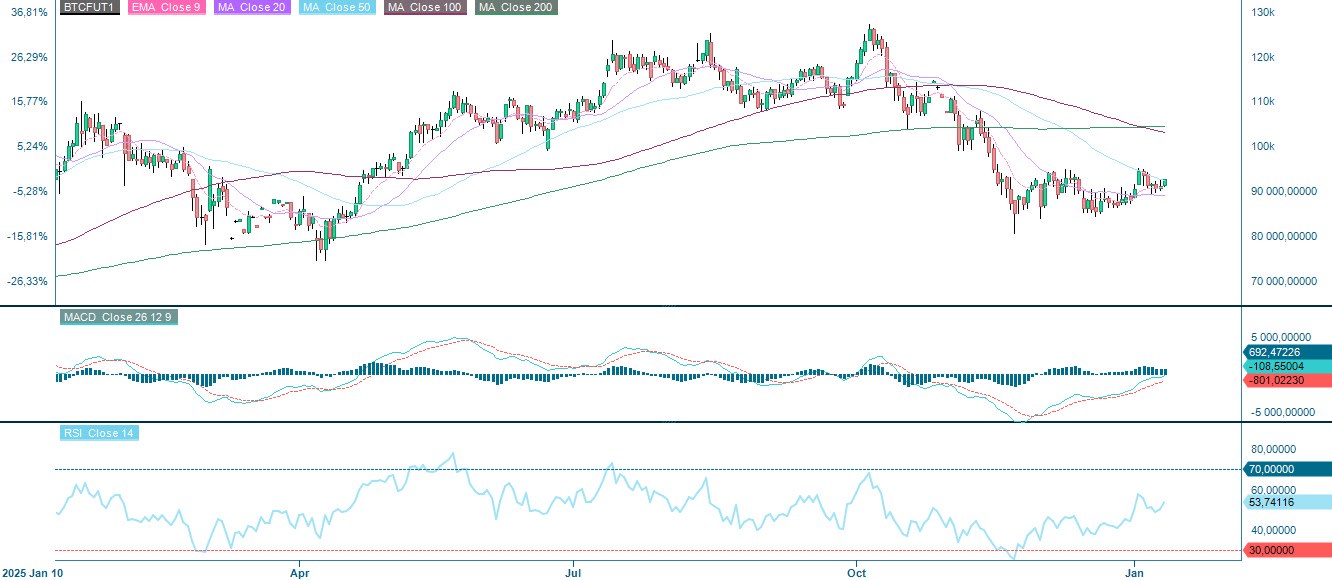Click the 692,47226 MACD histogram value tag
The width and height of the screenshot is (1332, 580).
click(x=1287, y=352)
